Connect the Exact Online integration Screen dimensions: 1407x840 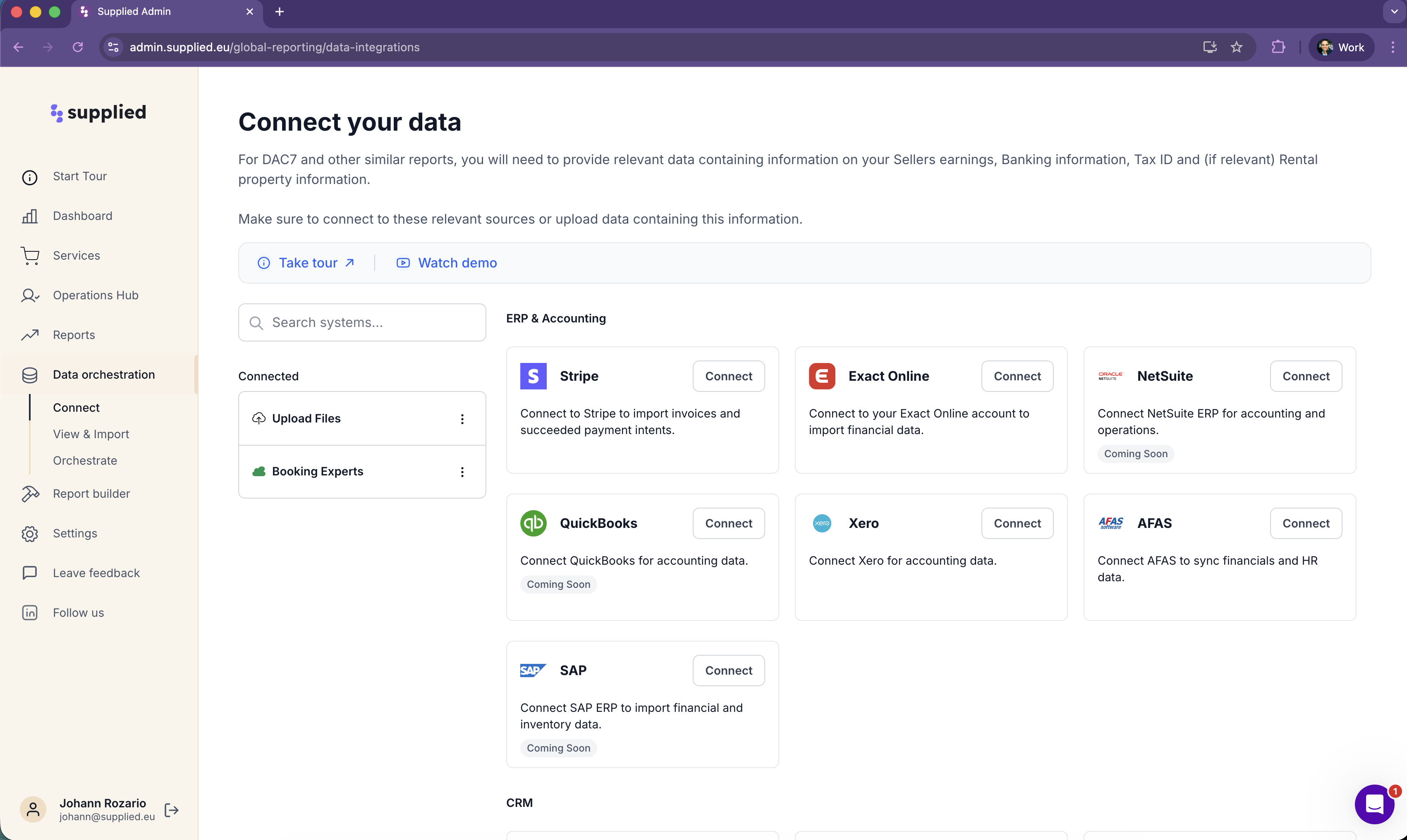(1017, 377)
